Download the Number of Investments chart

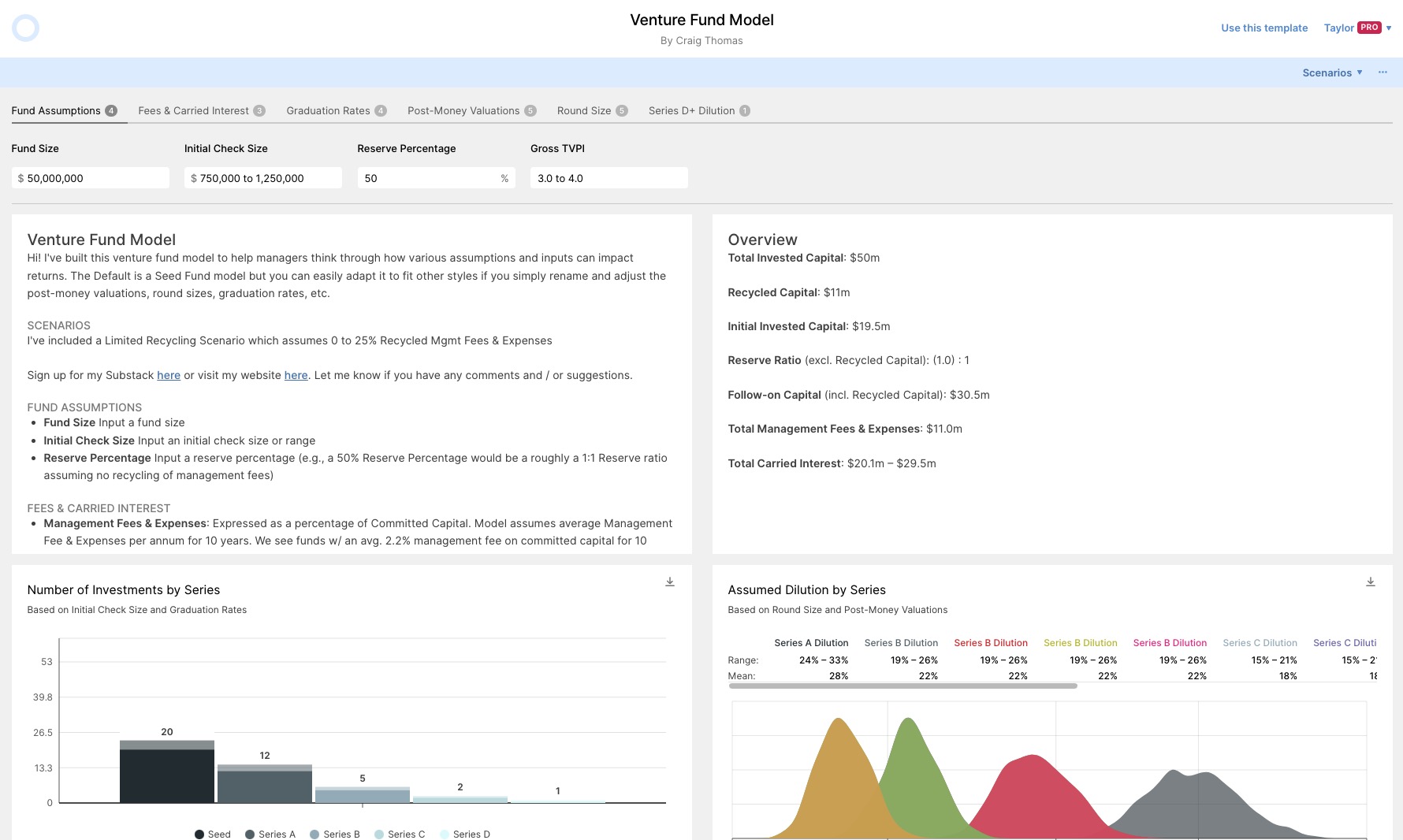click(670, 582)
